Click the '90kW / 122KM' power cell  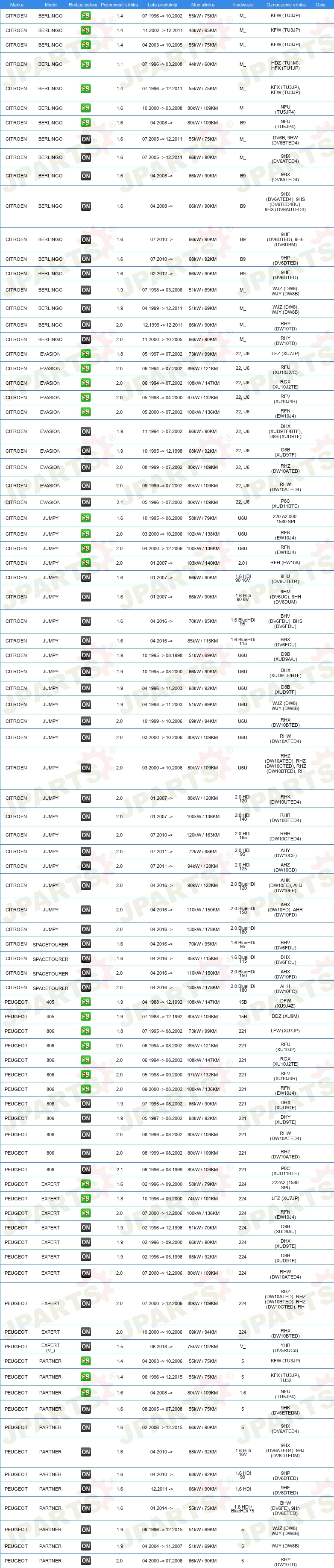(x=202, y=886)
